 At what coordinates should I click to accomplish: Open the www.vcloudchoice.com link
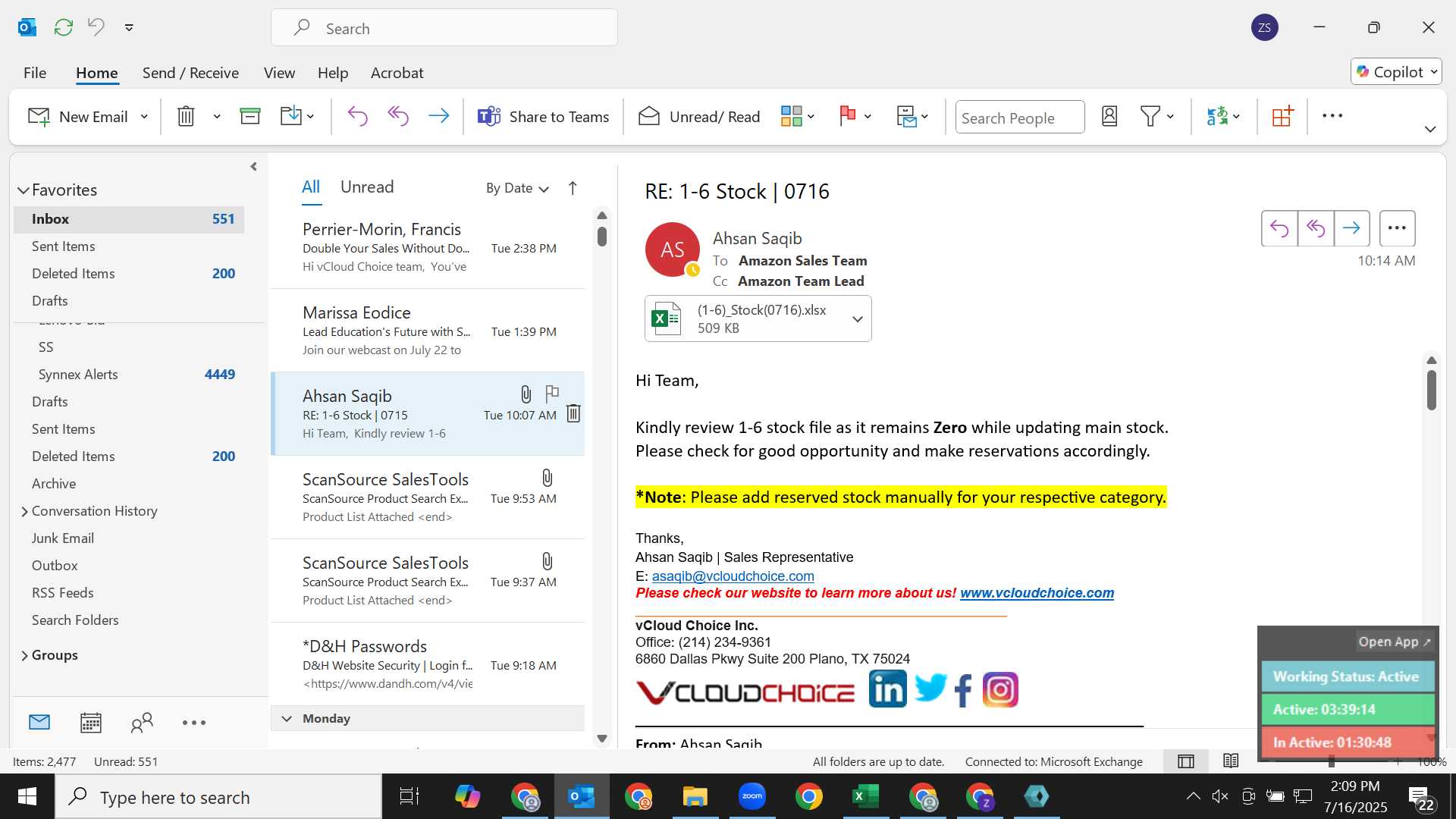pyautogui.click(x=1037, y=593)
